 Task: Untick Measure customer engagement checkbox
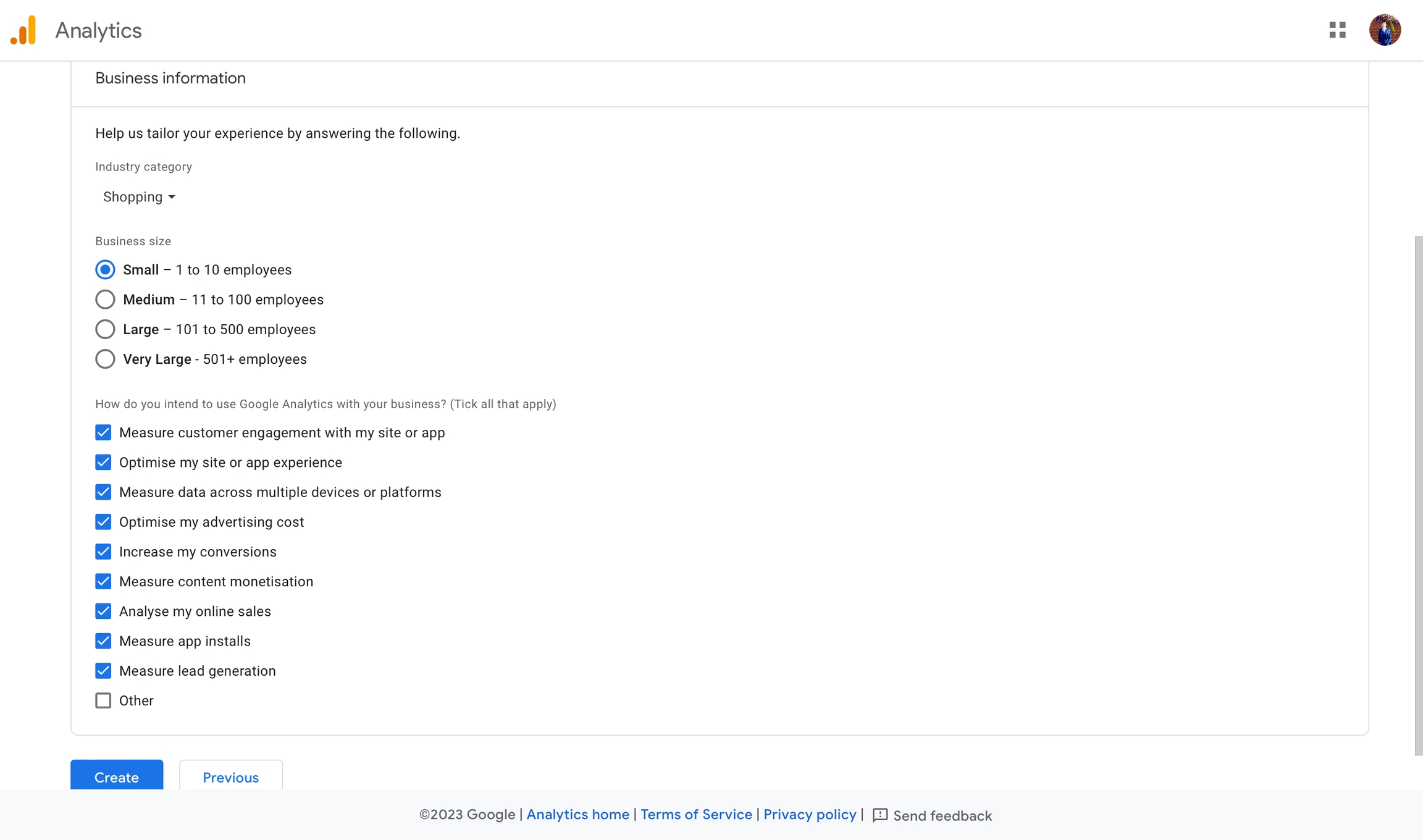(103, 432)
